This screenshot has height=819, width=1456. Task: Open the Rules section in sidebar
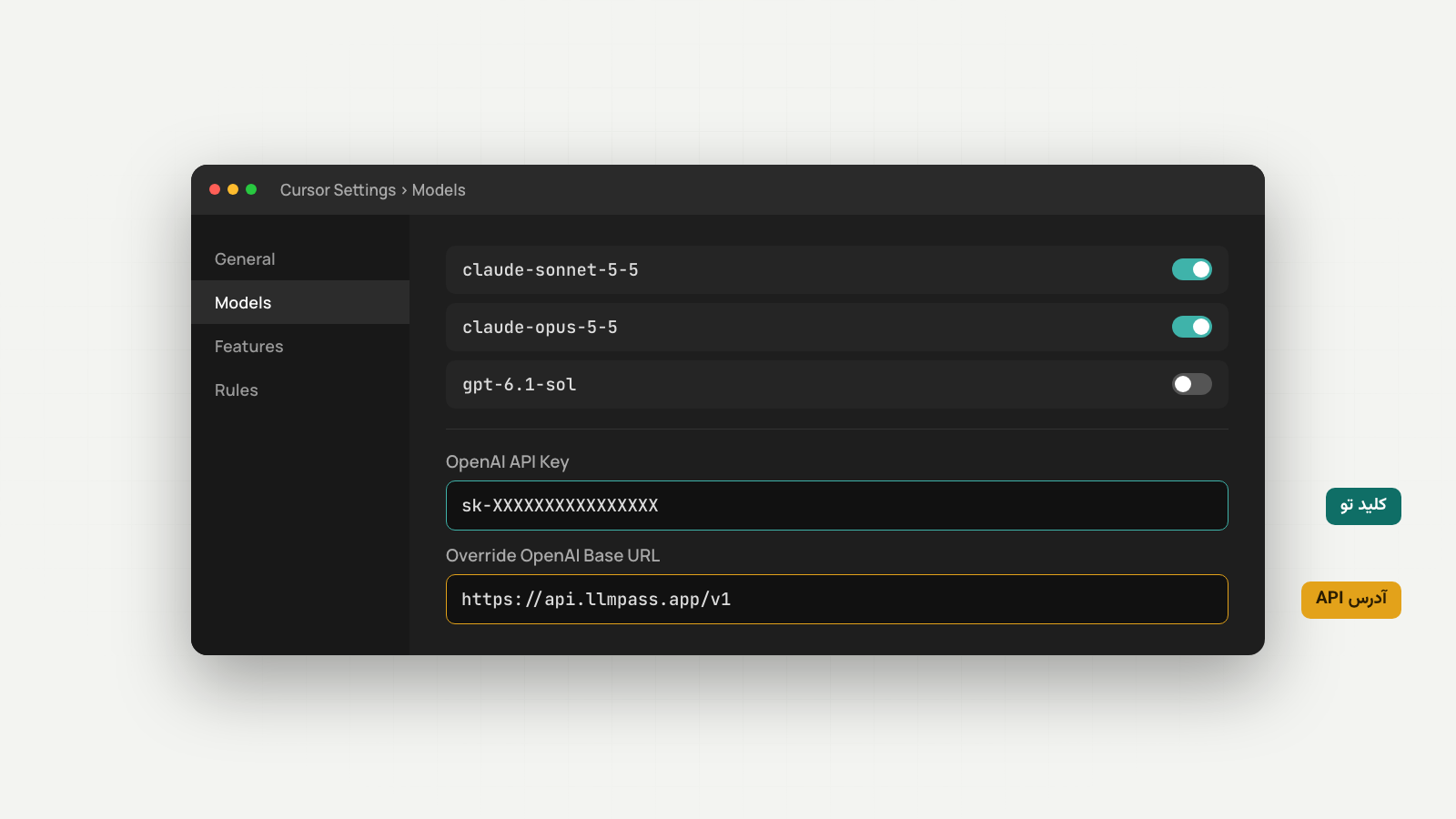pos(300,389)
